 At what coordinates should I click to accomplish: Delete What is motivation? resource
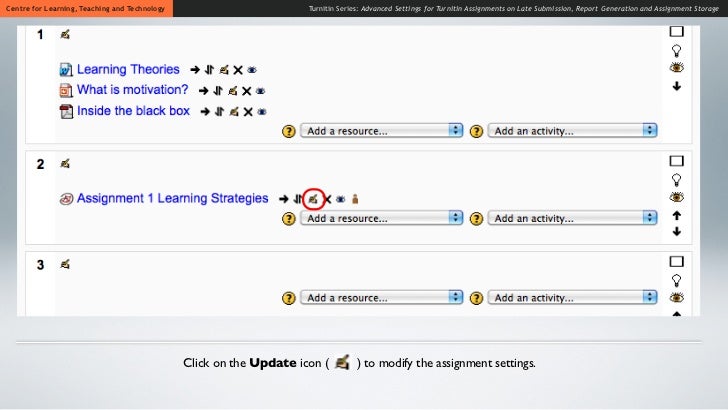tap(247, 91)
